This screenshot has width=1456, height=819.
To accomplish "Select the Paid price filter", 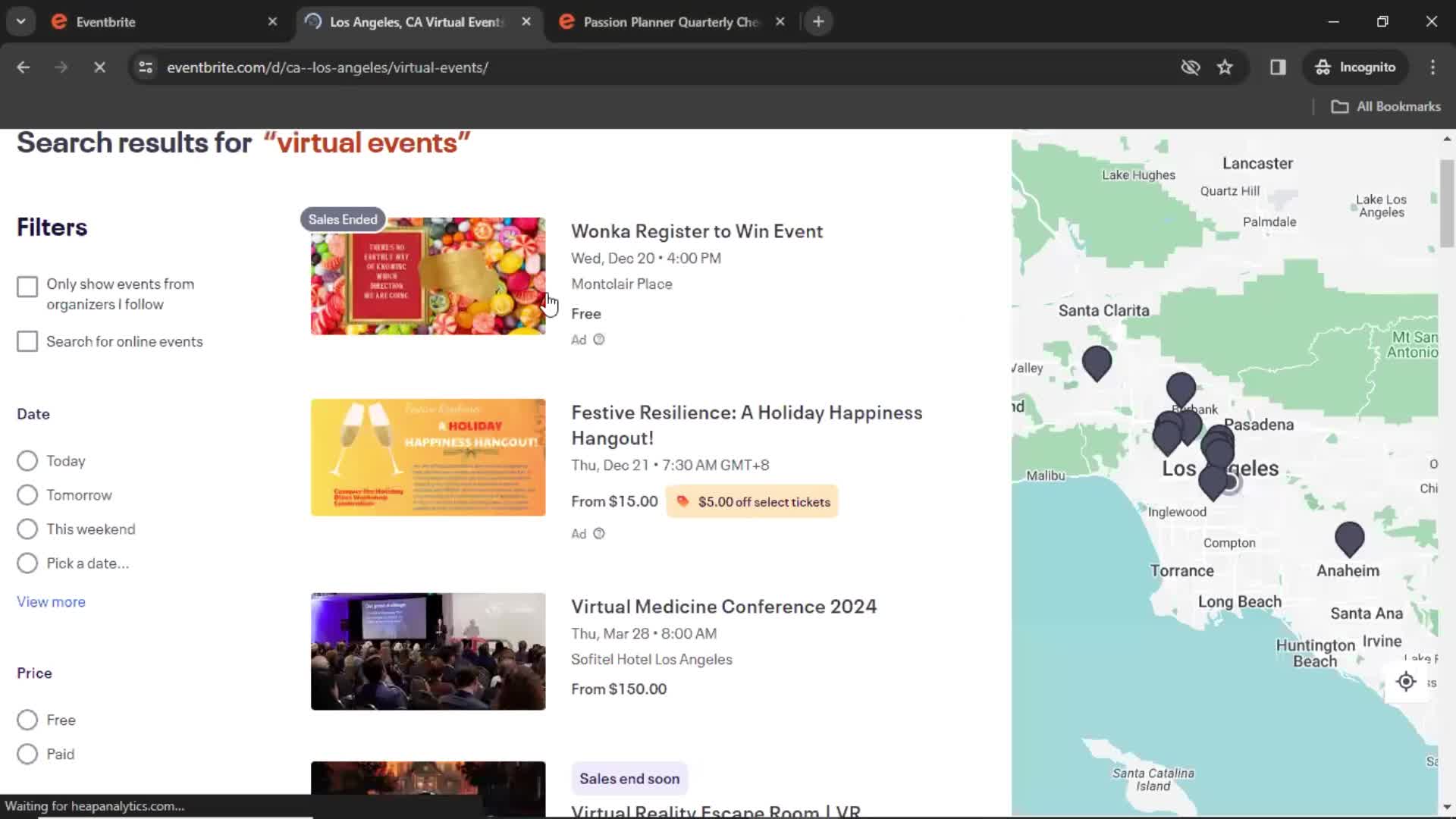I will 27,754.
